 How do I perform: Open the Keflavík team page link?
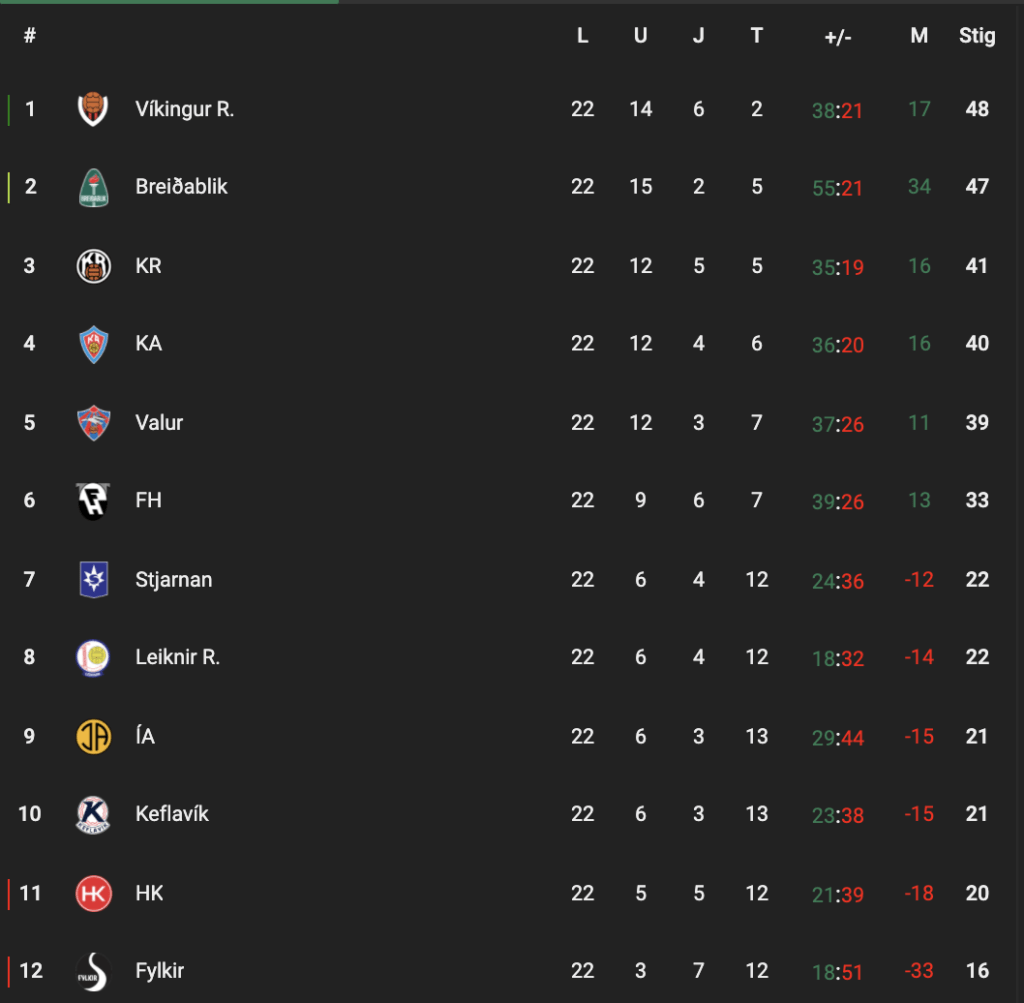pyautogui.click(x=172, y=814)
